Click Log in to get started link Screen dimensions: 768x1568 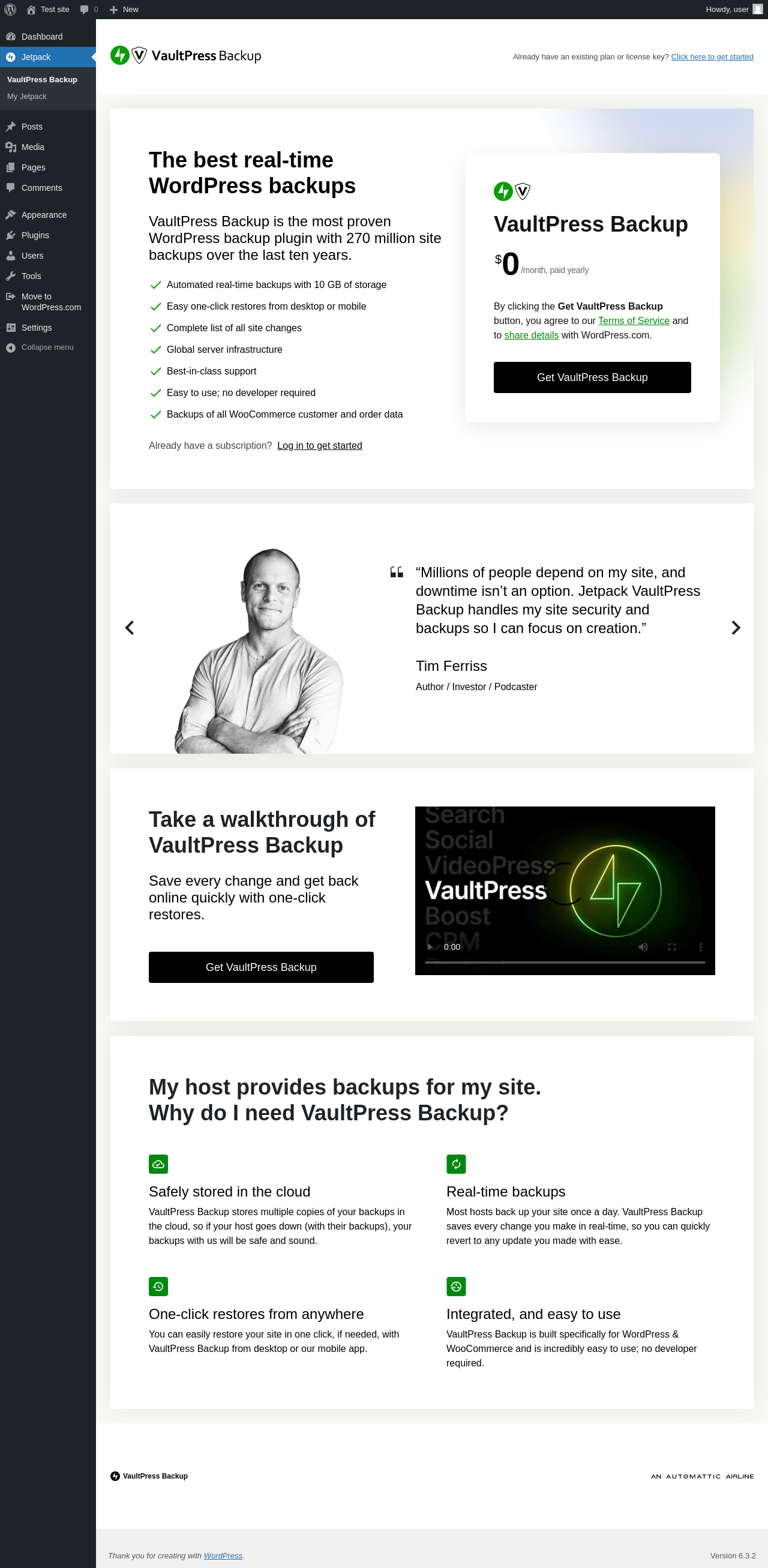point(319,446)
